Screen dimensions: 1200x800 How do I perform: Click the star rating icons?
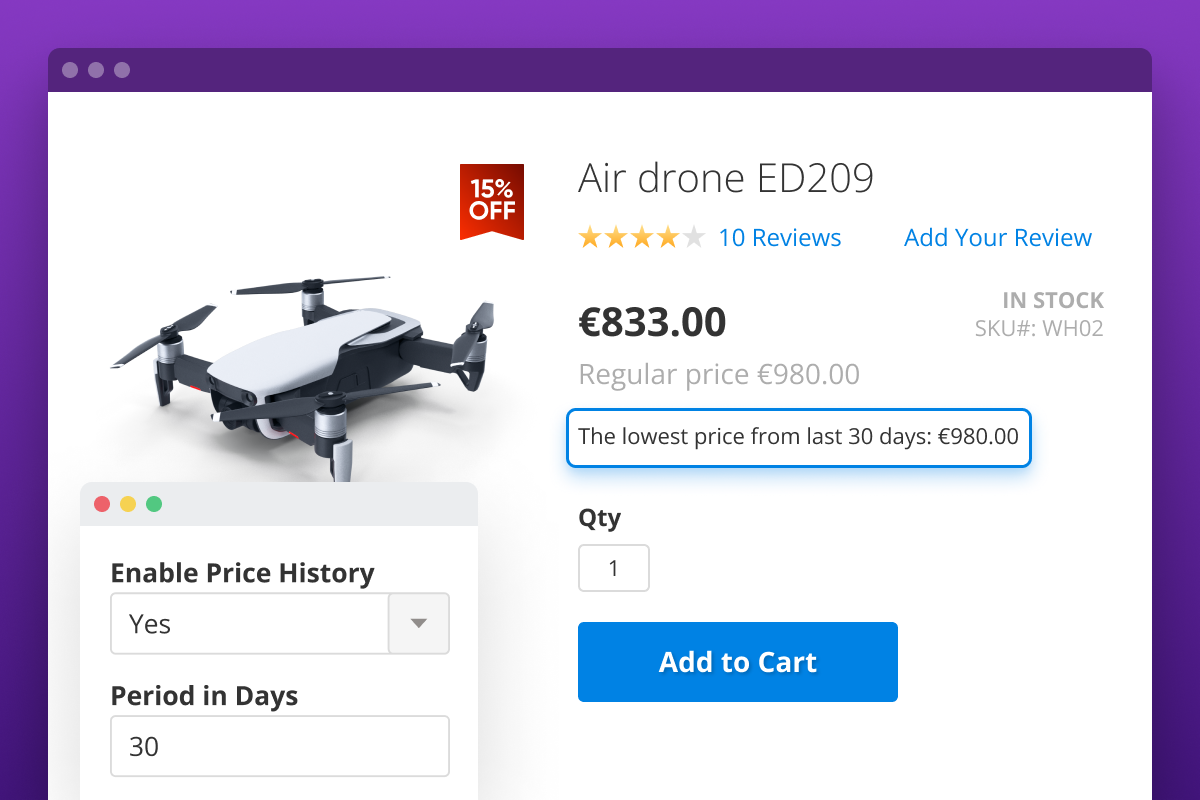(x=641, y=238)
